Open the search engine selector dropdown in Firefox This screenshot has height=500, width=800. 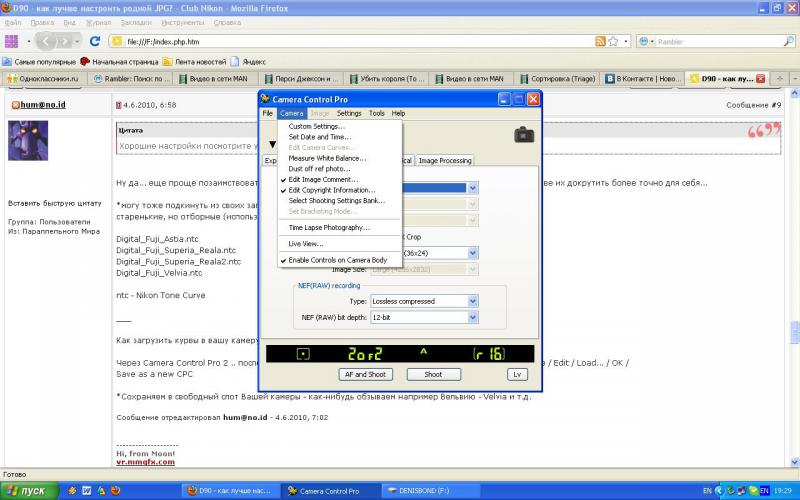pyautogui.click(x=646, y=41)
